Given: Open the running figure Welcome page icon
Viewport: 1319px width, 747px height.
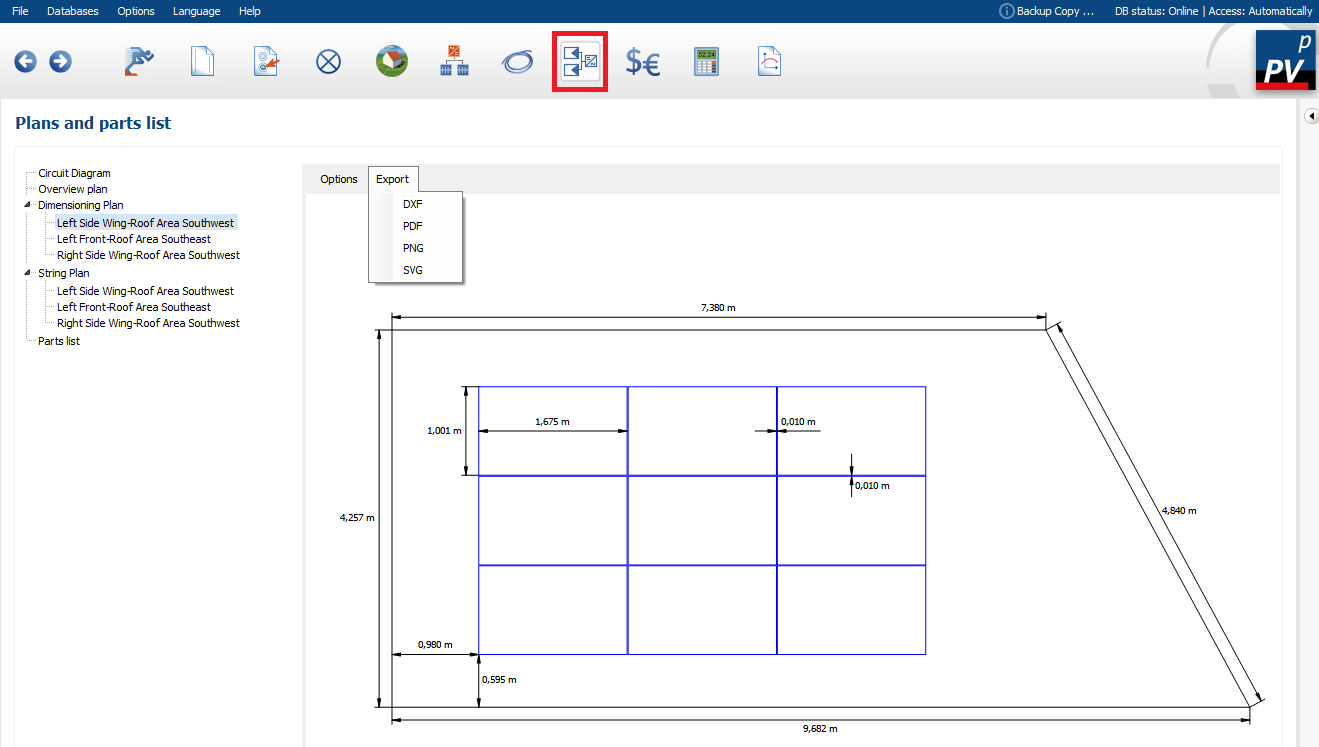Looking at the screenshot, I should (x=140, y=62).
